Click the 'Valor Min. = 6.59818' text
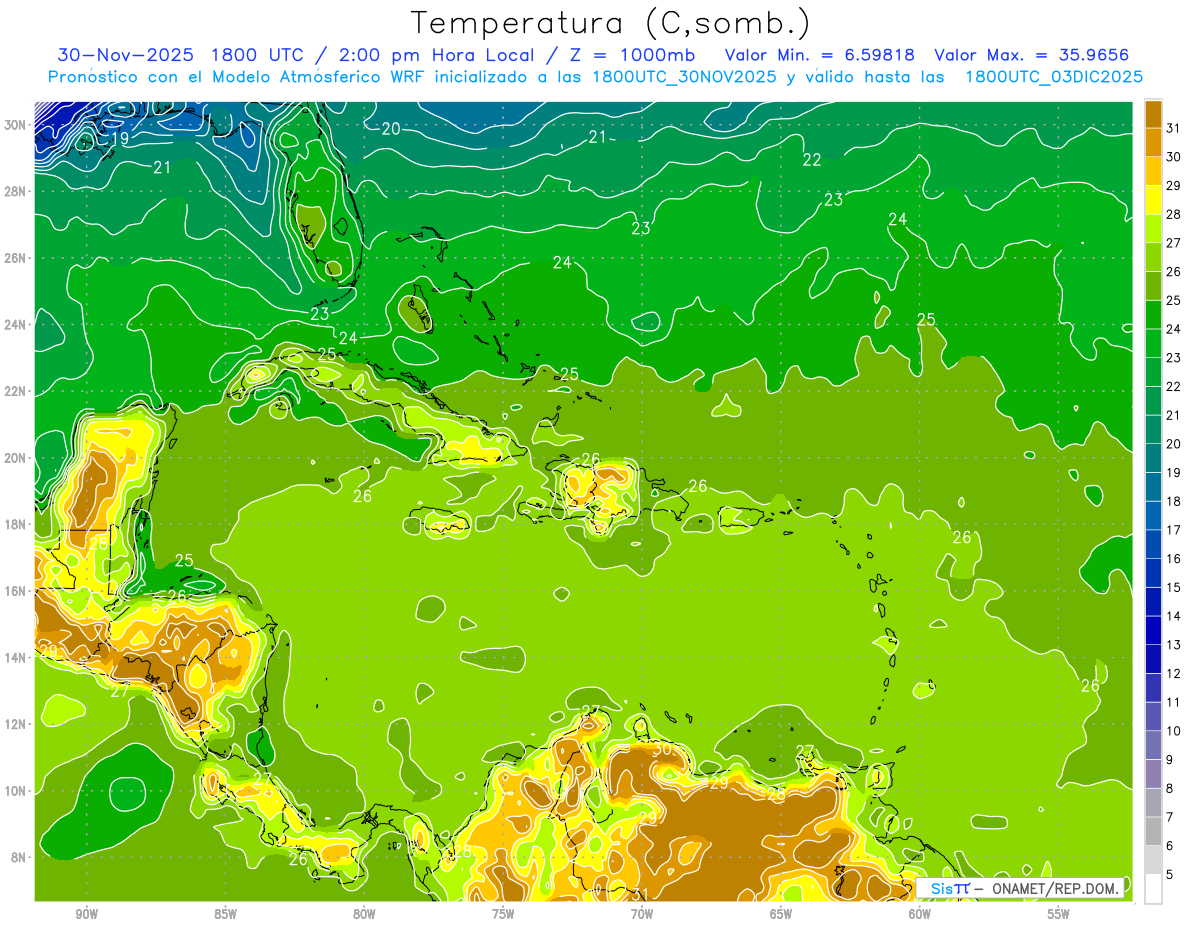Image resolution: width=1200 pixels, height=927 pixels. pos(820,55)
